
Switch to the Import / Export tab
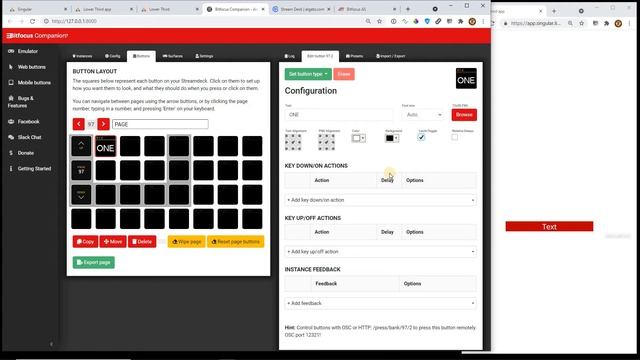click(391, 56)
